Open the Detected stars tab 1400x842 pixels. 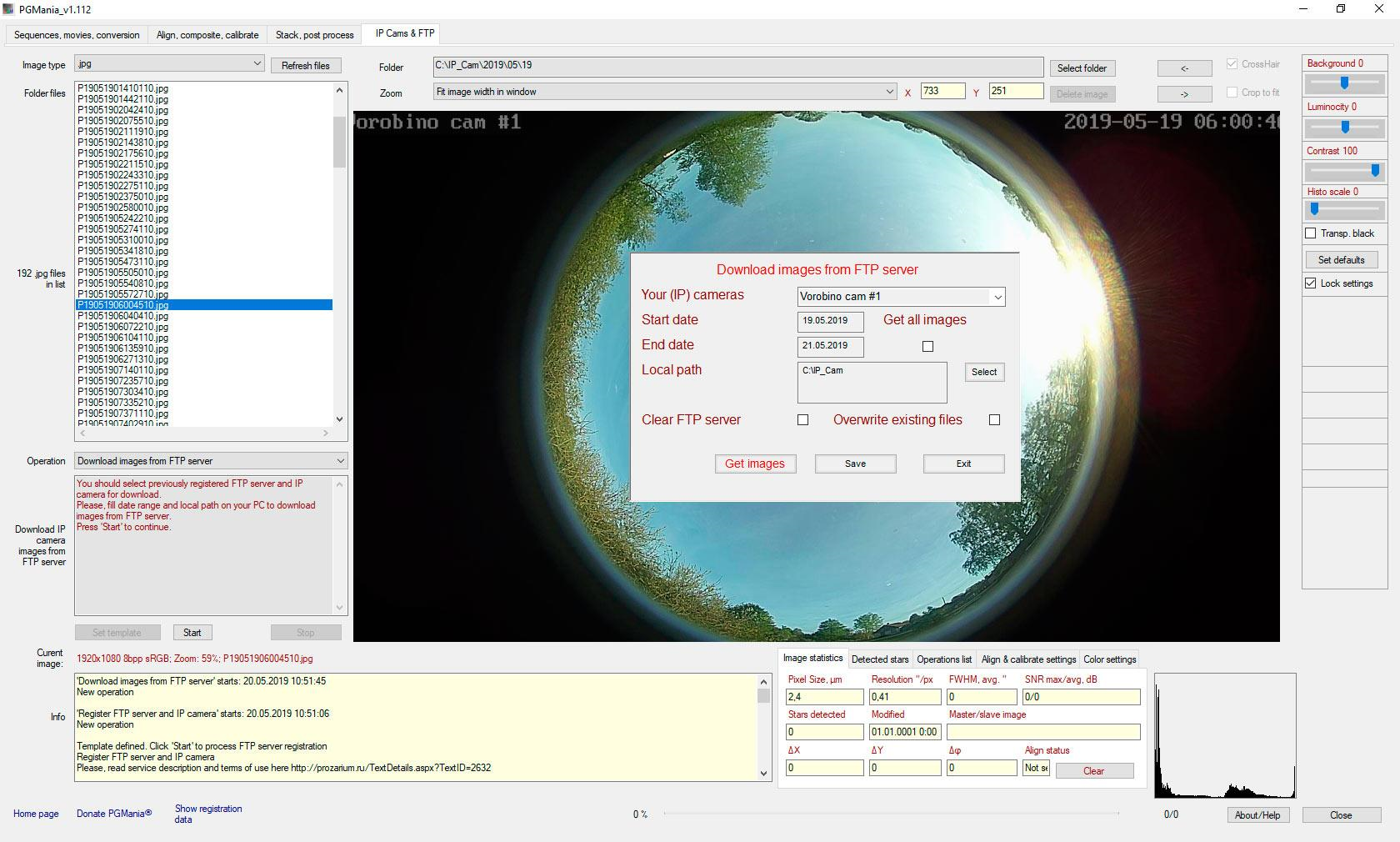[879, 659]
